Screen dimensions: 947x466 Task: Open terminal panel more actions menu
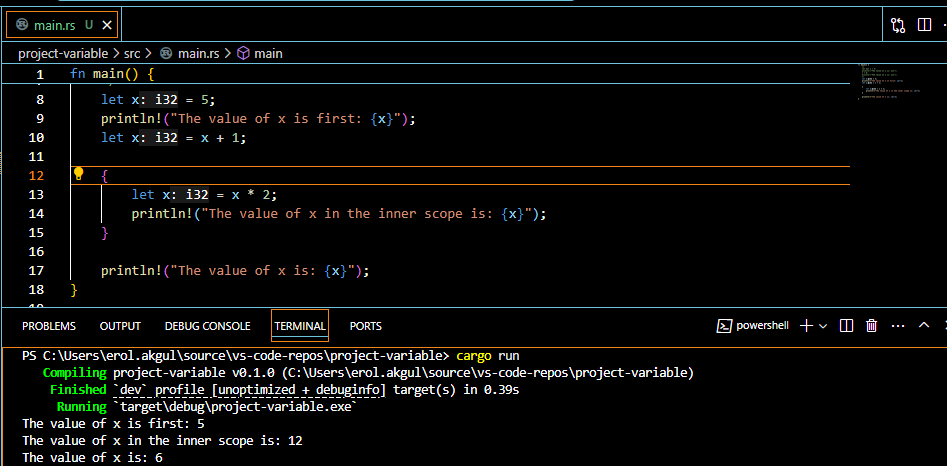[897, 326]
